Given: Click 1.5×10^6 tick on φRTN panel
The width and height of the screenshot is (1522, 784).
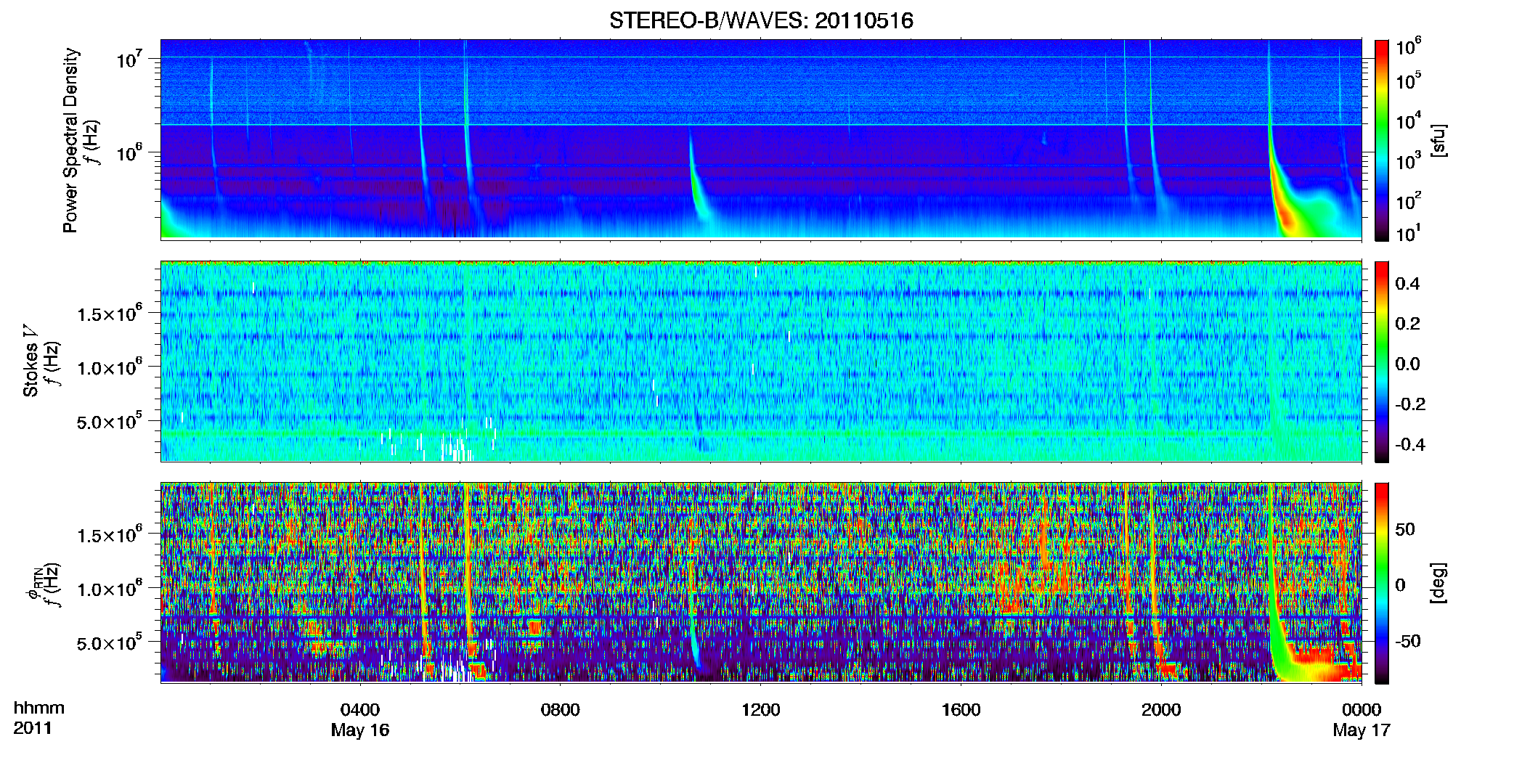Looking at the screenshot, I should coord(110,536).
